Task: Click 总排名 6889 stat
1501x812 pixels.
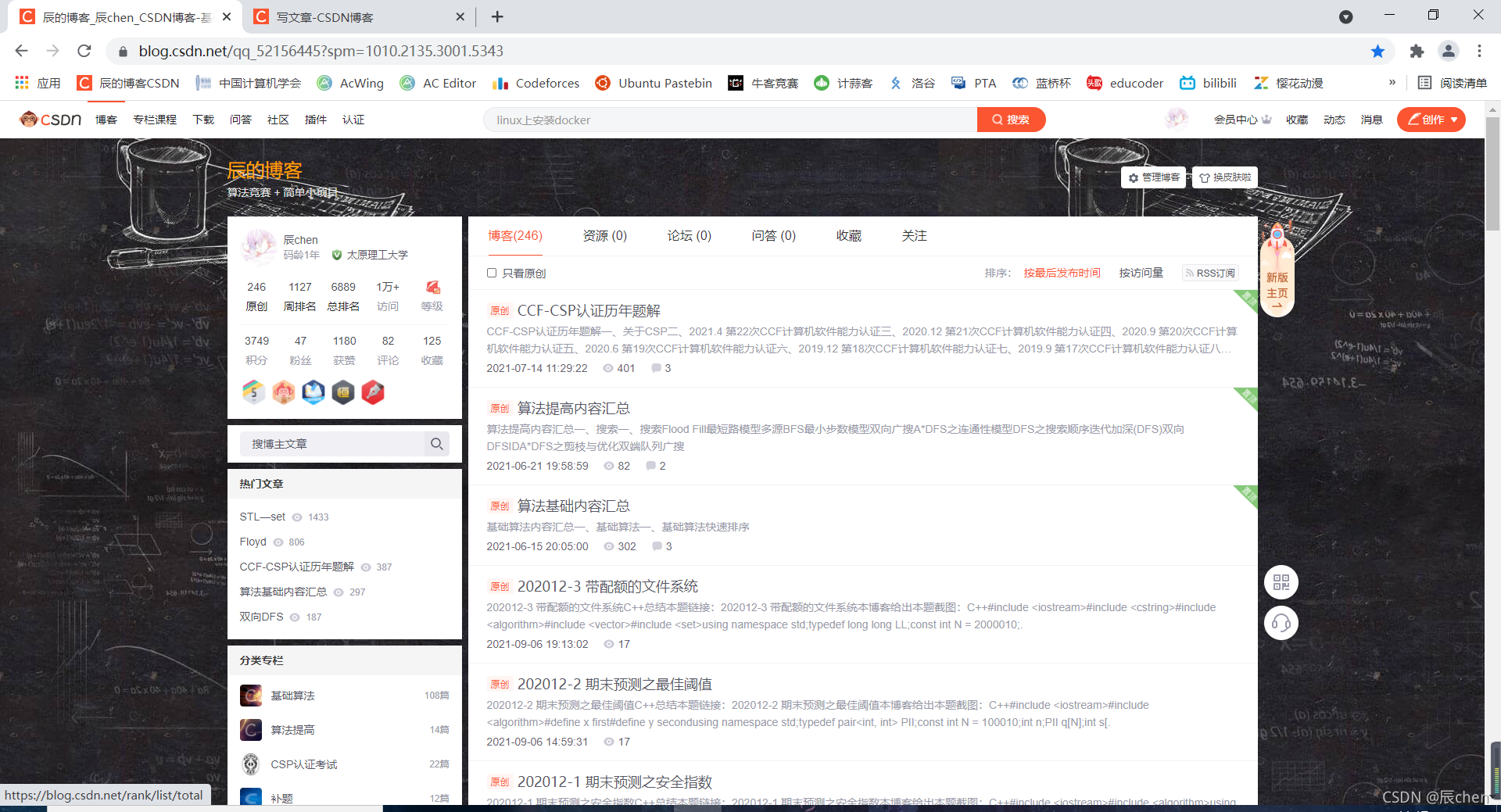Action: click(x=343, y=296)
